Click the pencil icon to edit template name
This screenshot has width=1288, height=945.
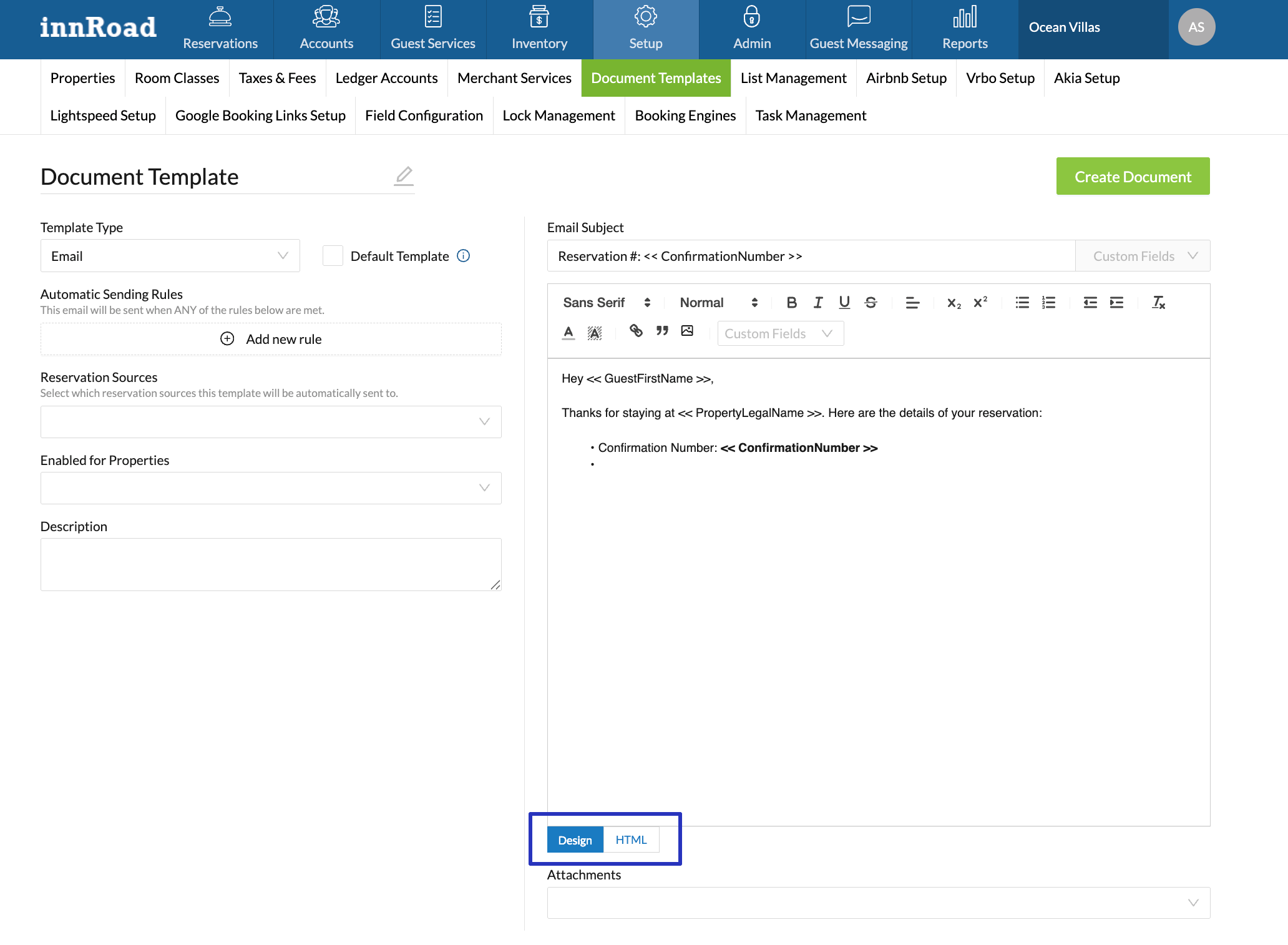pos(404,176)
